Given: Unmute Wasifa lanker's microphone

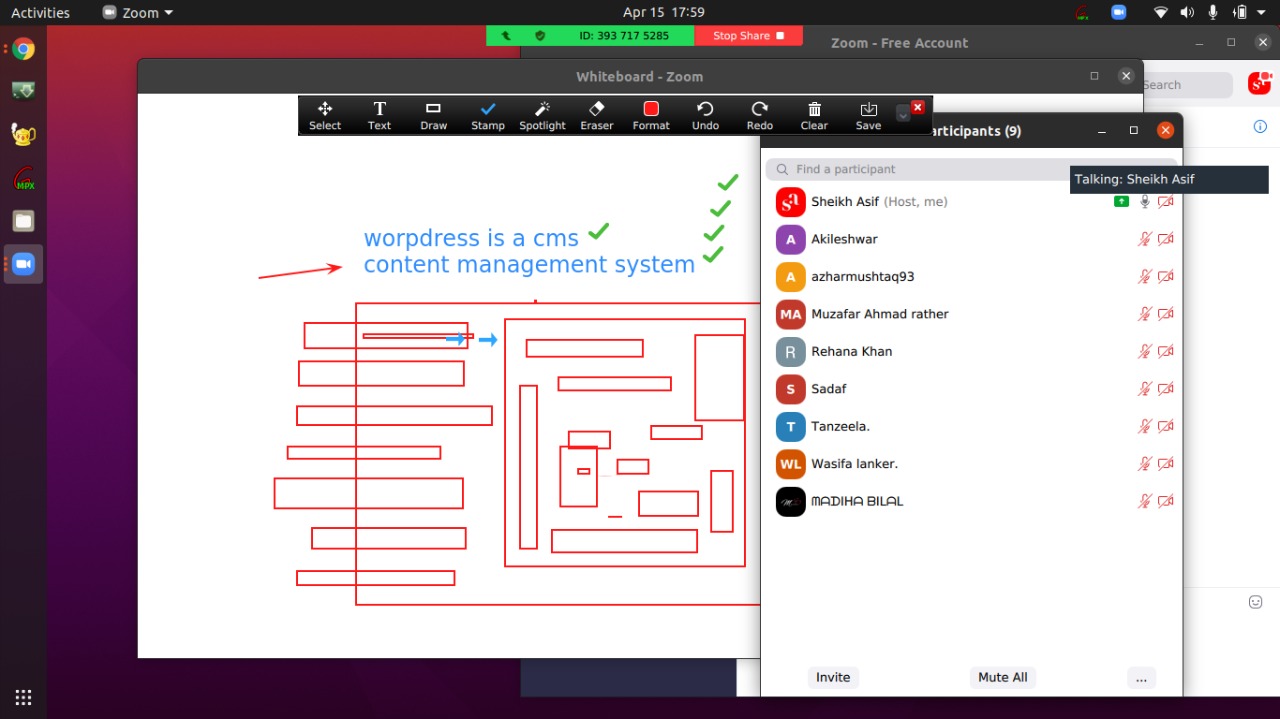Looking at the screenshot, I should tap(1145, 464).
